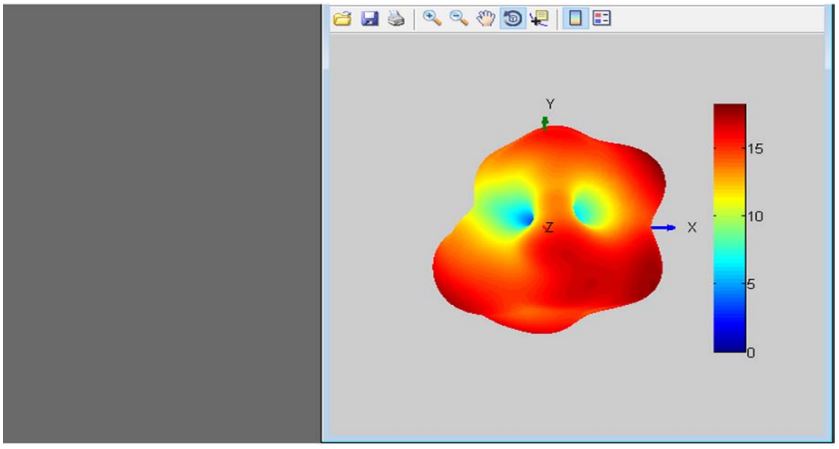Click the Y axis label
This screenshot has height=449, width=839.
point(550,103)
